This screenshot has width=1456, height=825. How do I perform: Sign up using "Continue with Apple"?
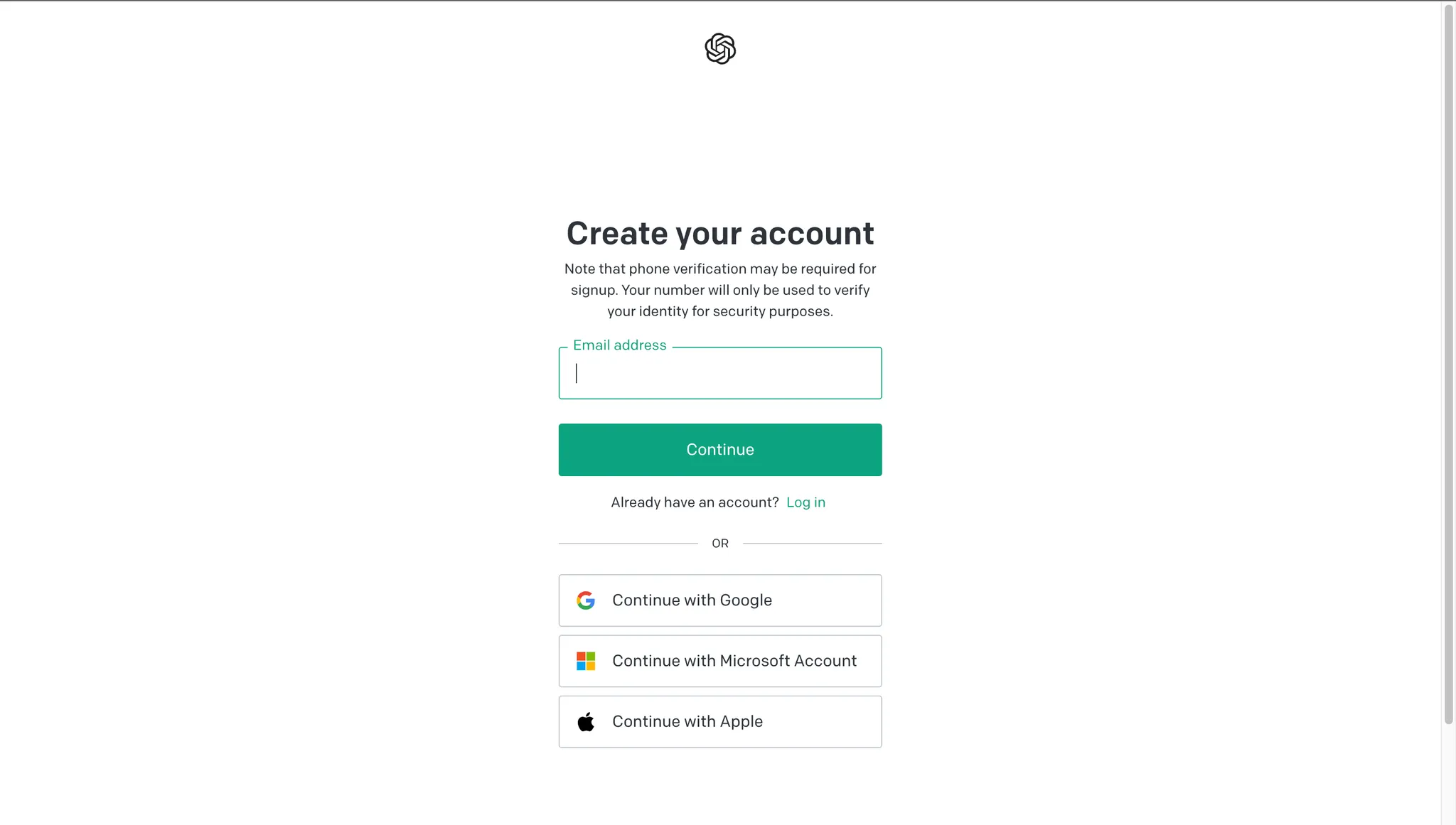coord(719,722)
